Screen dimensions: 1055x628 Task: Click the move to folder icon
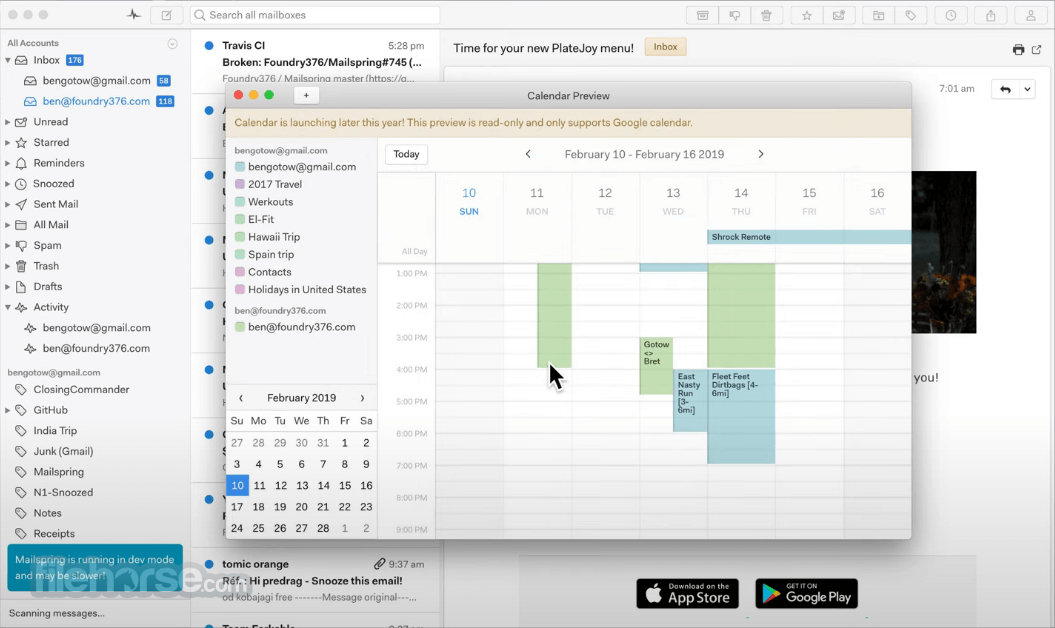pyautogui.click(x=879, y=15)
